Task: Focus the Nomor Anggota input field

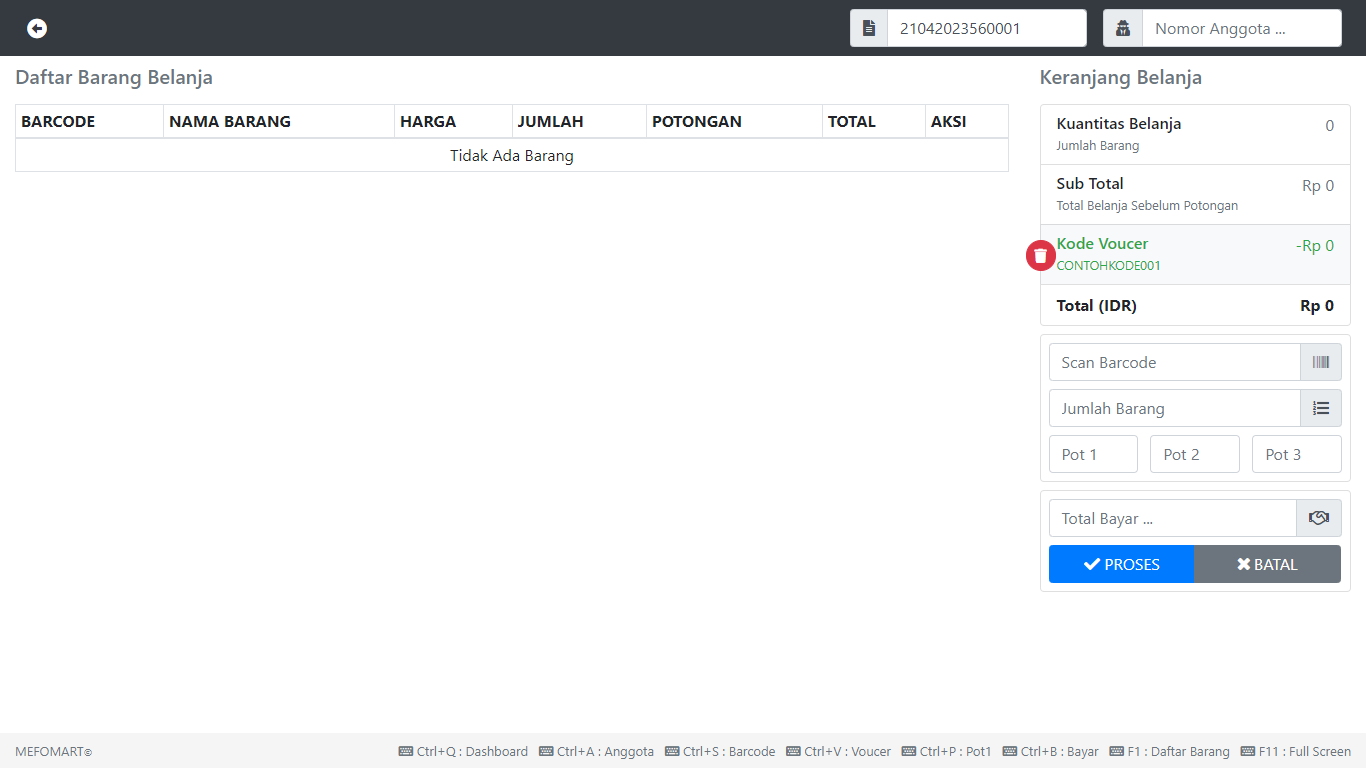Action: click(x=1242, y=28)
